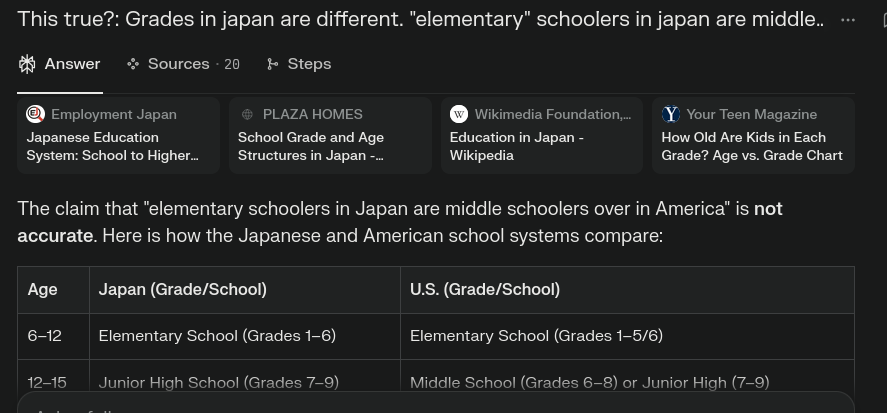Click the Steps tab icon
Viewport: 887px width, 413px height.
[273, 64]
